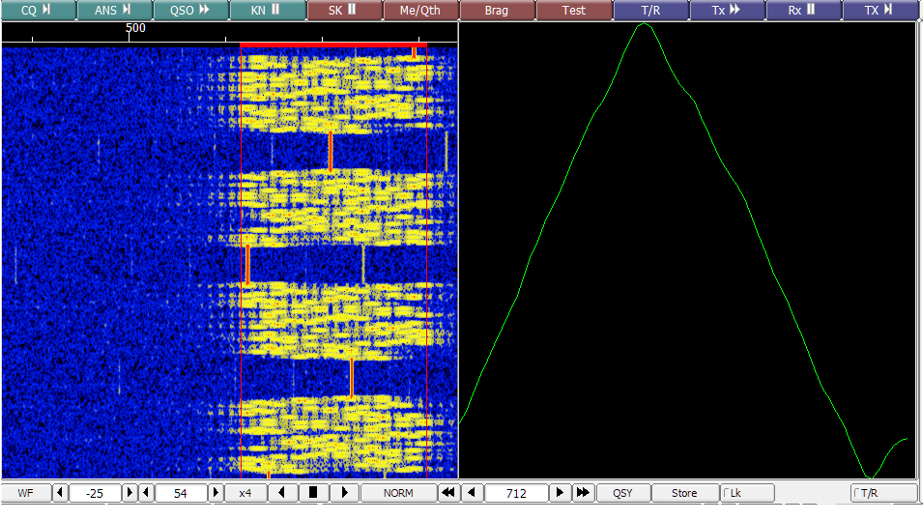Run the Test macro
The image size is (923, 505).
click(x=574, y=10)
